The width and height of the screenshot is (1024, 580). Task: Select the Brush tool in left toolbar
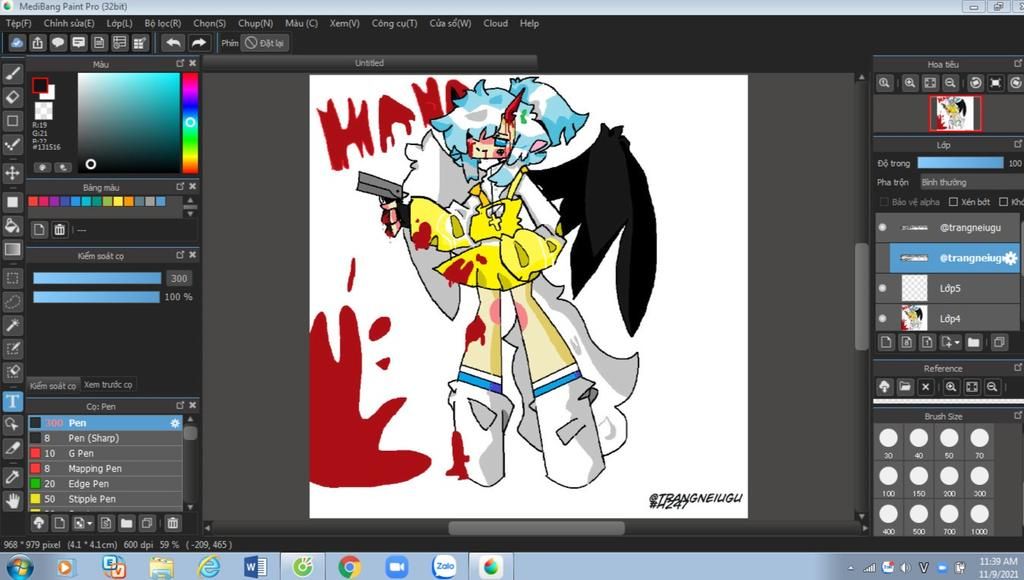(x=12, y=73)
